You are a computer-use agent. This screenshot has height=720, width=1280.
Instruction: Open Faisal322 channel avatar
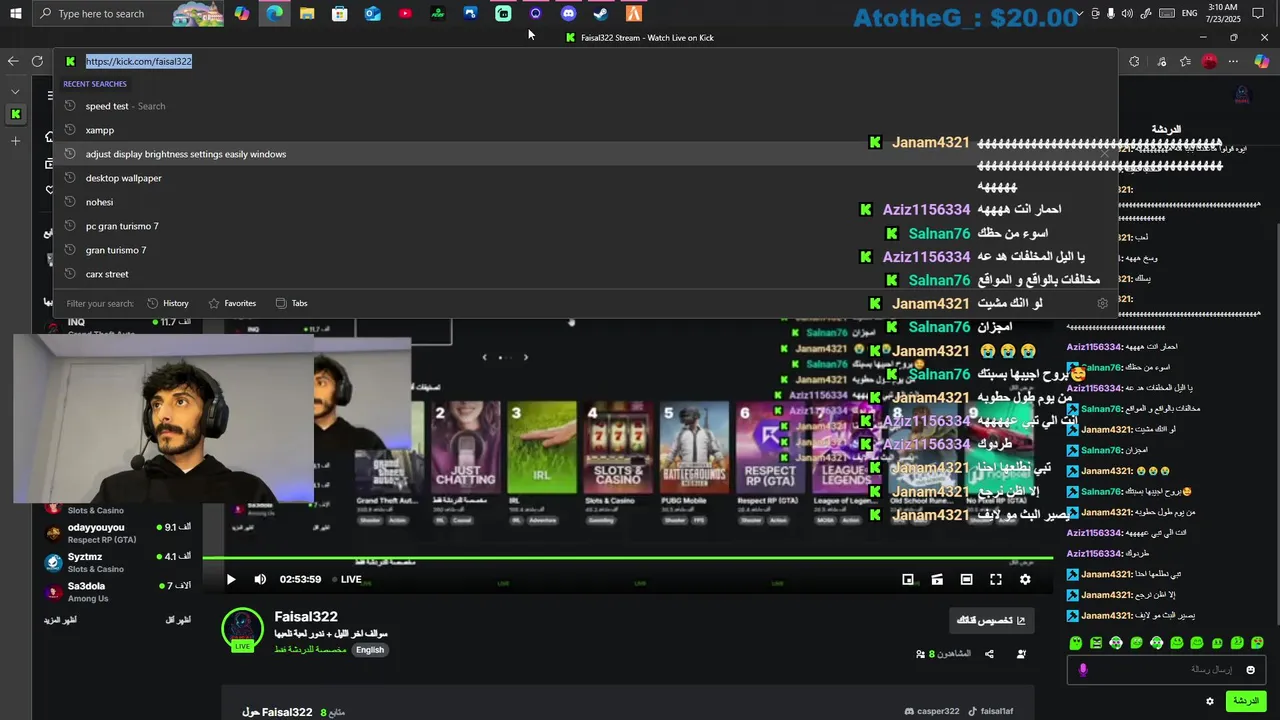point(242,628)
